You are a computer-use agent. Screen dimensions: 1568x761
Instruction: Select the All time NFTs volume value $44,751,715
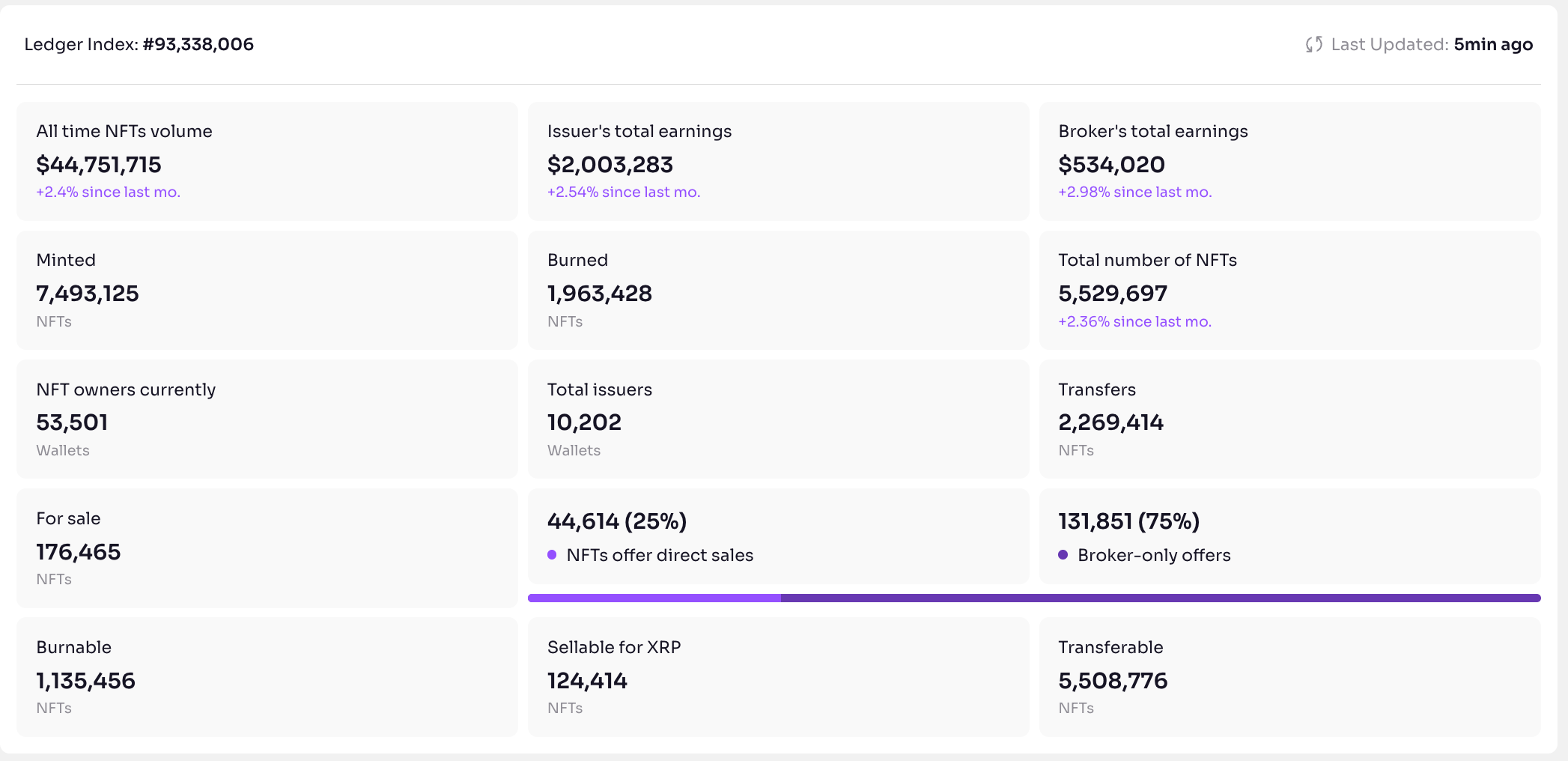point(99,165)
